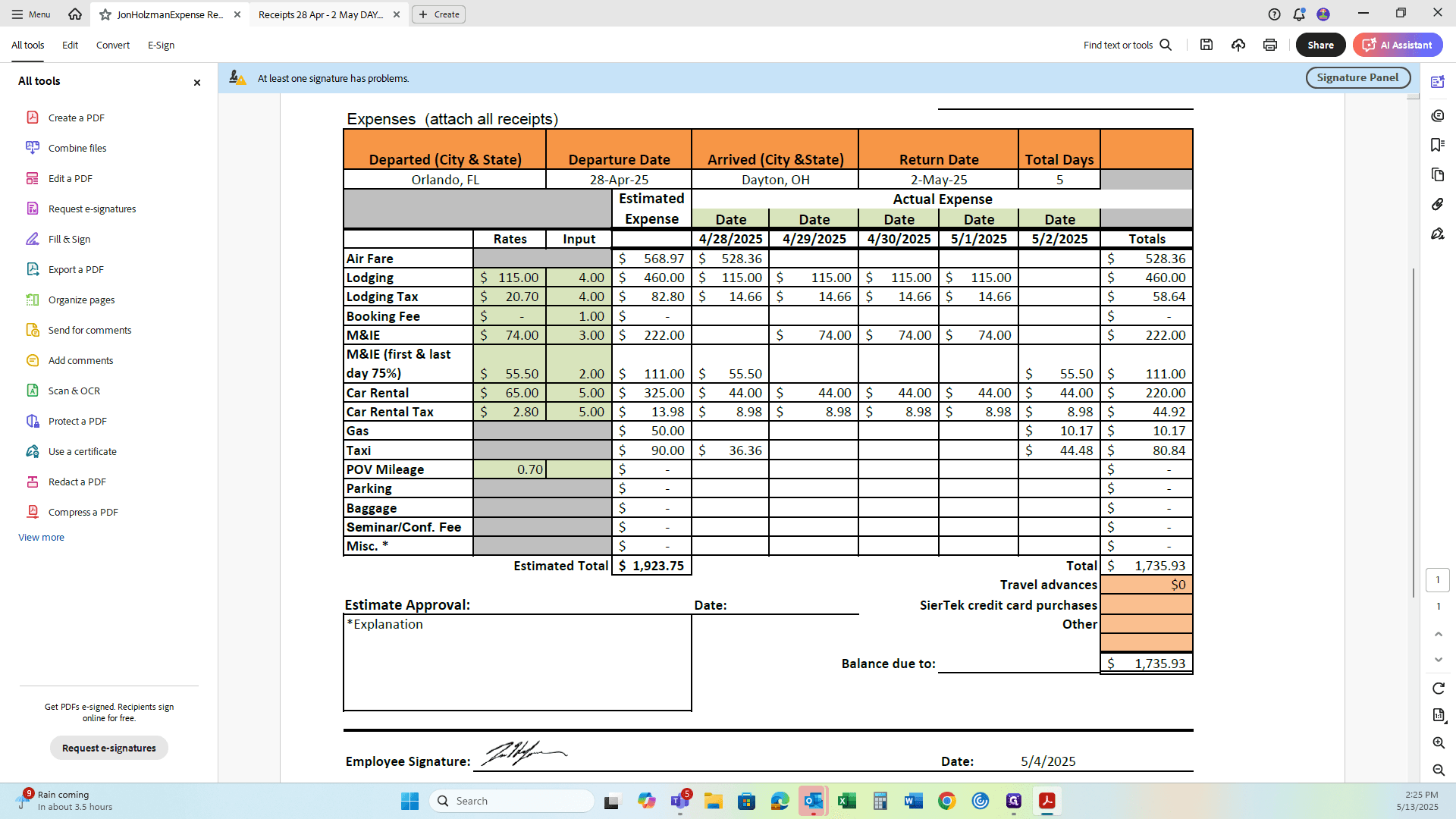
Task: Expand View more tools link
Action: pos(41,537)
